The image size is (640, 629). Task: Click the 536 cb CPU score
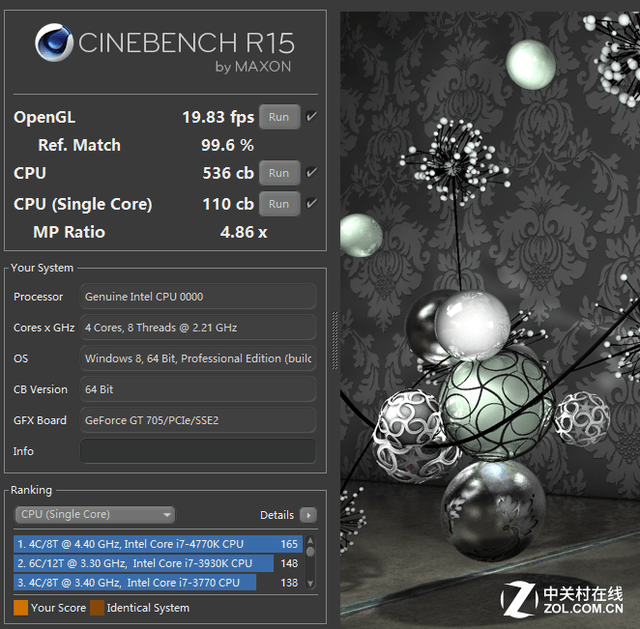228,173
